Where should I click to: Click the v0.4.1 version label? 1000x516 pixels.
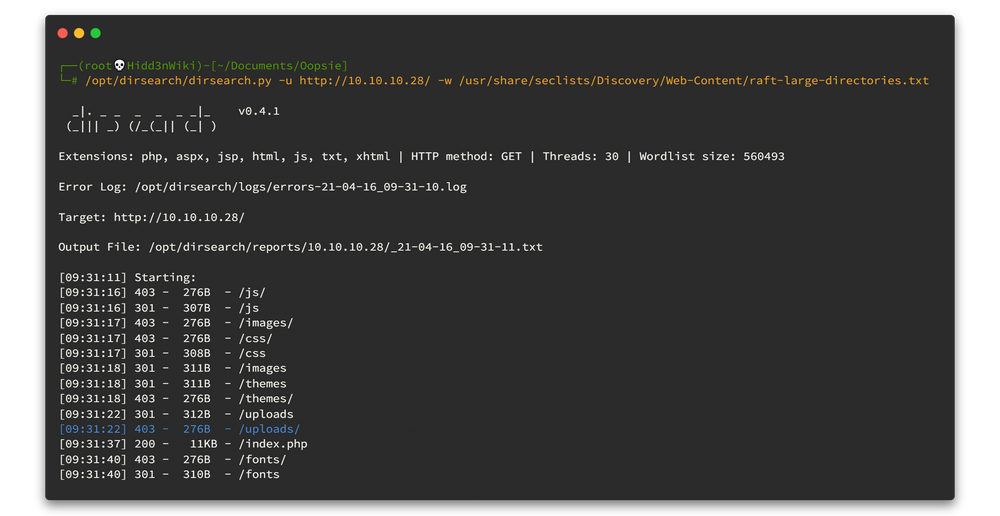pos(259,111)
